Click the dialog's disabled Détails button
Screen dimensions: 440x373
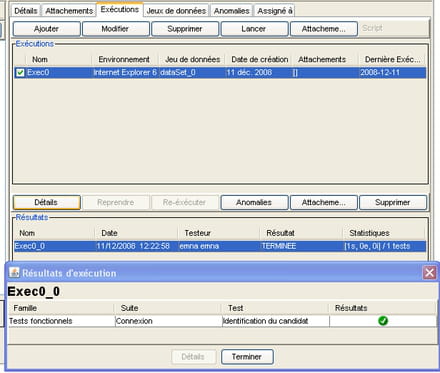coord(193,357)
